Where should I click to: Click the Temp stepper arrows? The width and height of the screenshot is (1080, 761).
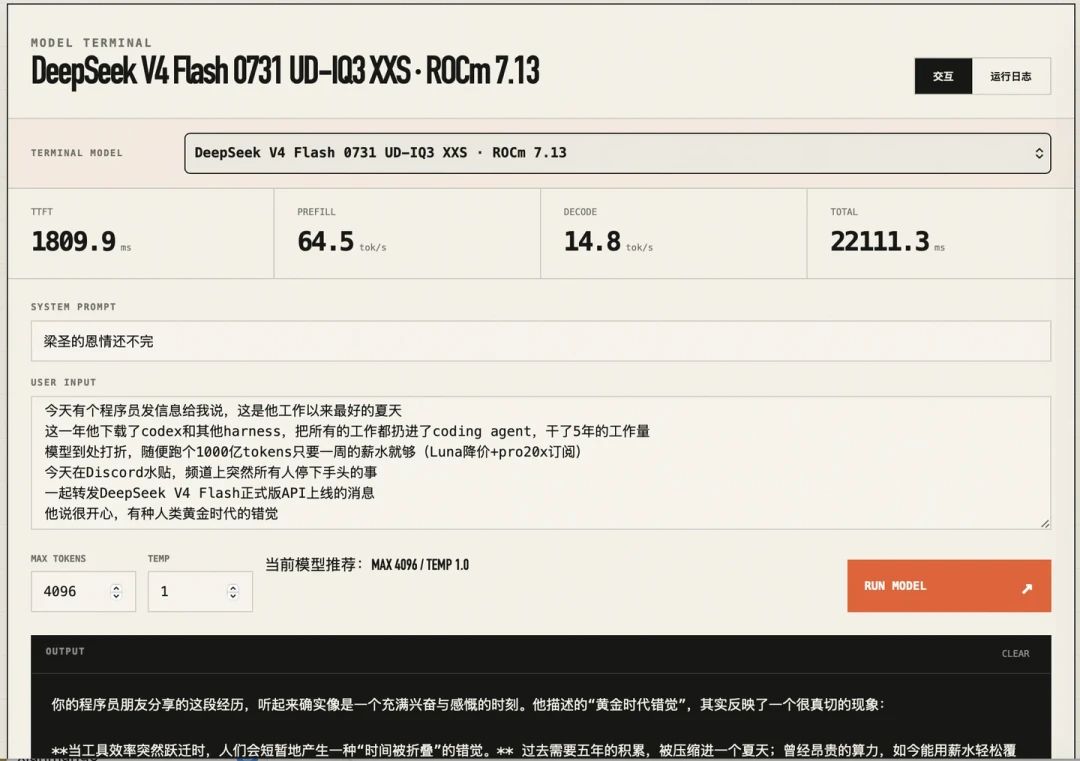click(x=233, y=592)
